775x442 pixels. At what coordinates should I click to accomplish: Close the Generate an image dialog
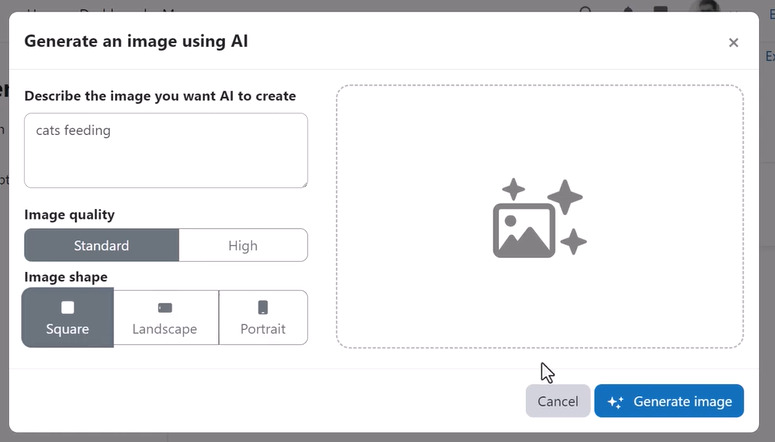[733, 42]
